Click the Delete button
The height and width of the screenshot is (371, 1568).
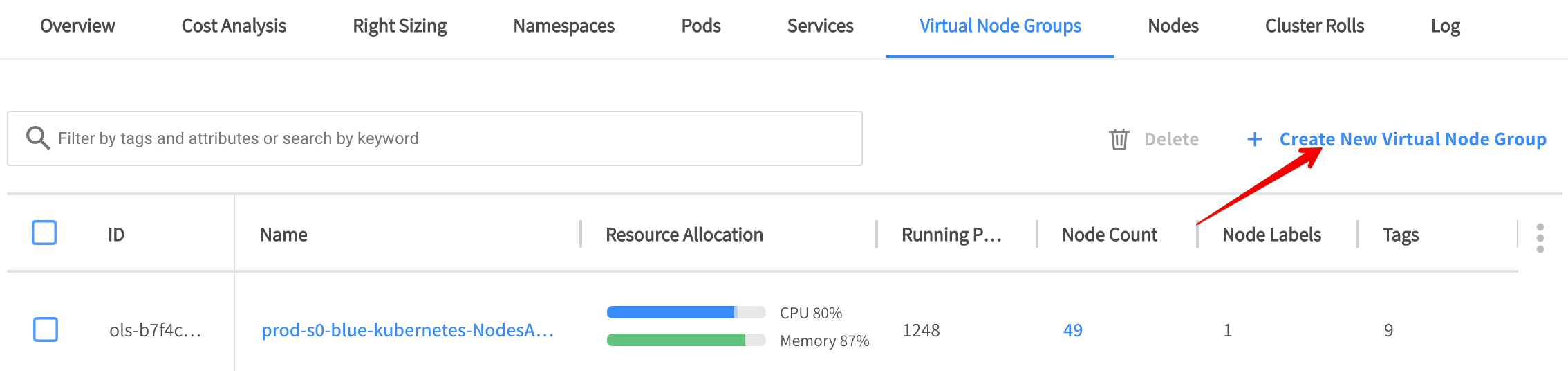click(x=1171, y=139)
